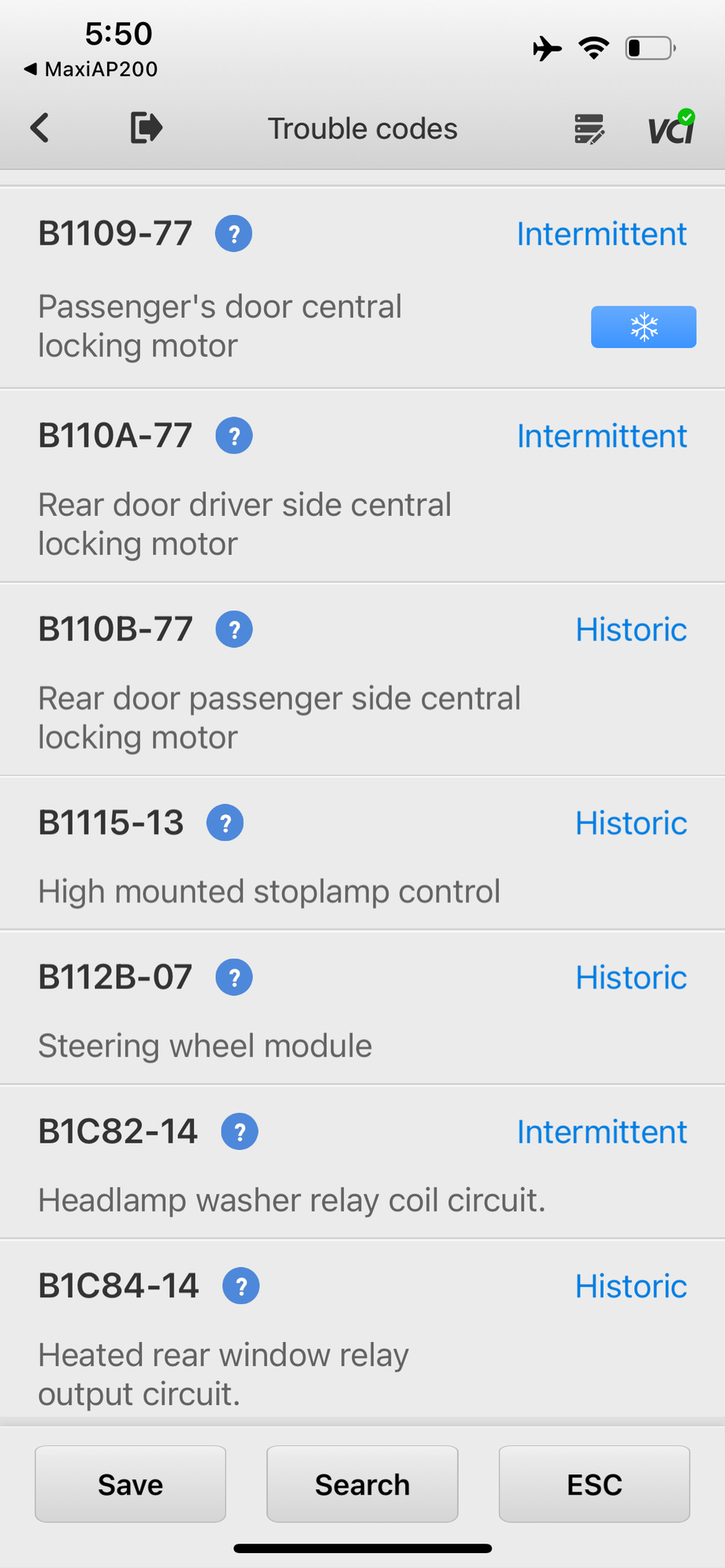Image resolution: width=725 pixels, height=1568 pixels.
Task: Tap the VCI connection status icon
Action: (x=671, y=128)
